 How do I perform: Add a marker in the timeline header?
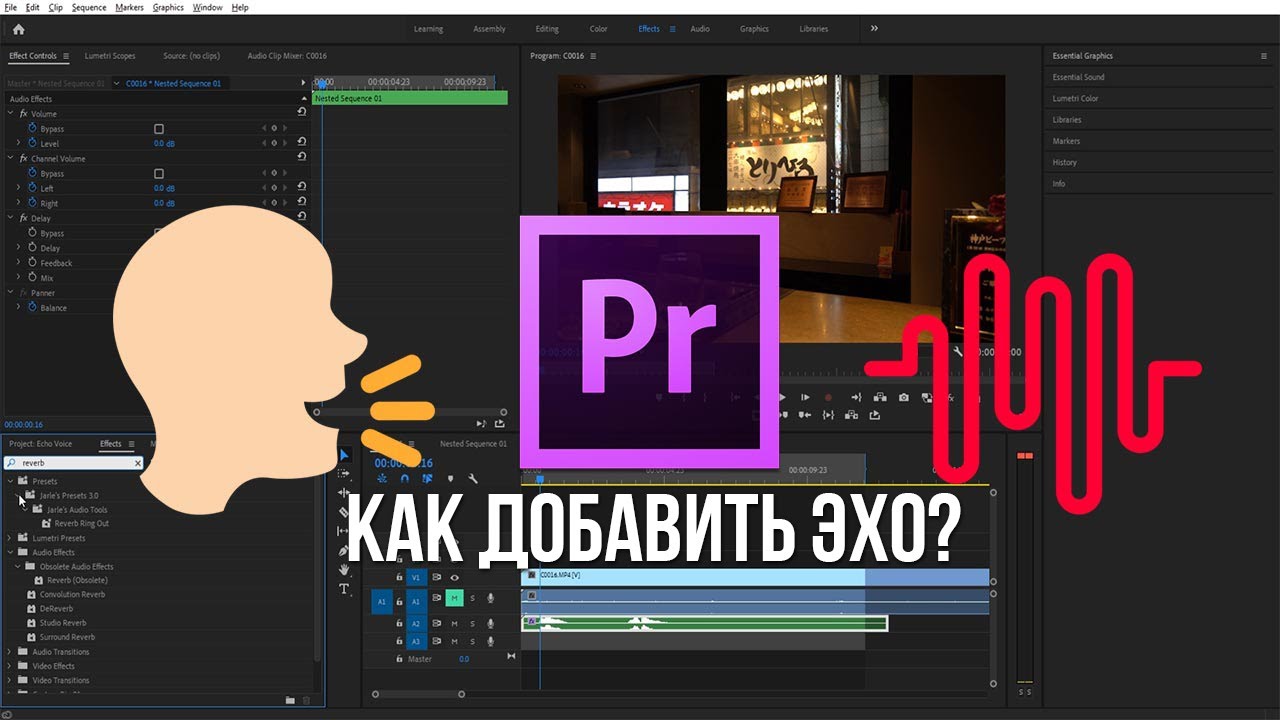(450, 479)
